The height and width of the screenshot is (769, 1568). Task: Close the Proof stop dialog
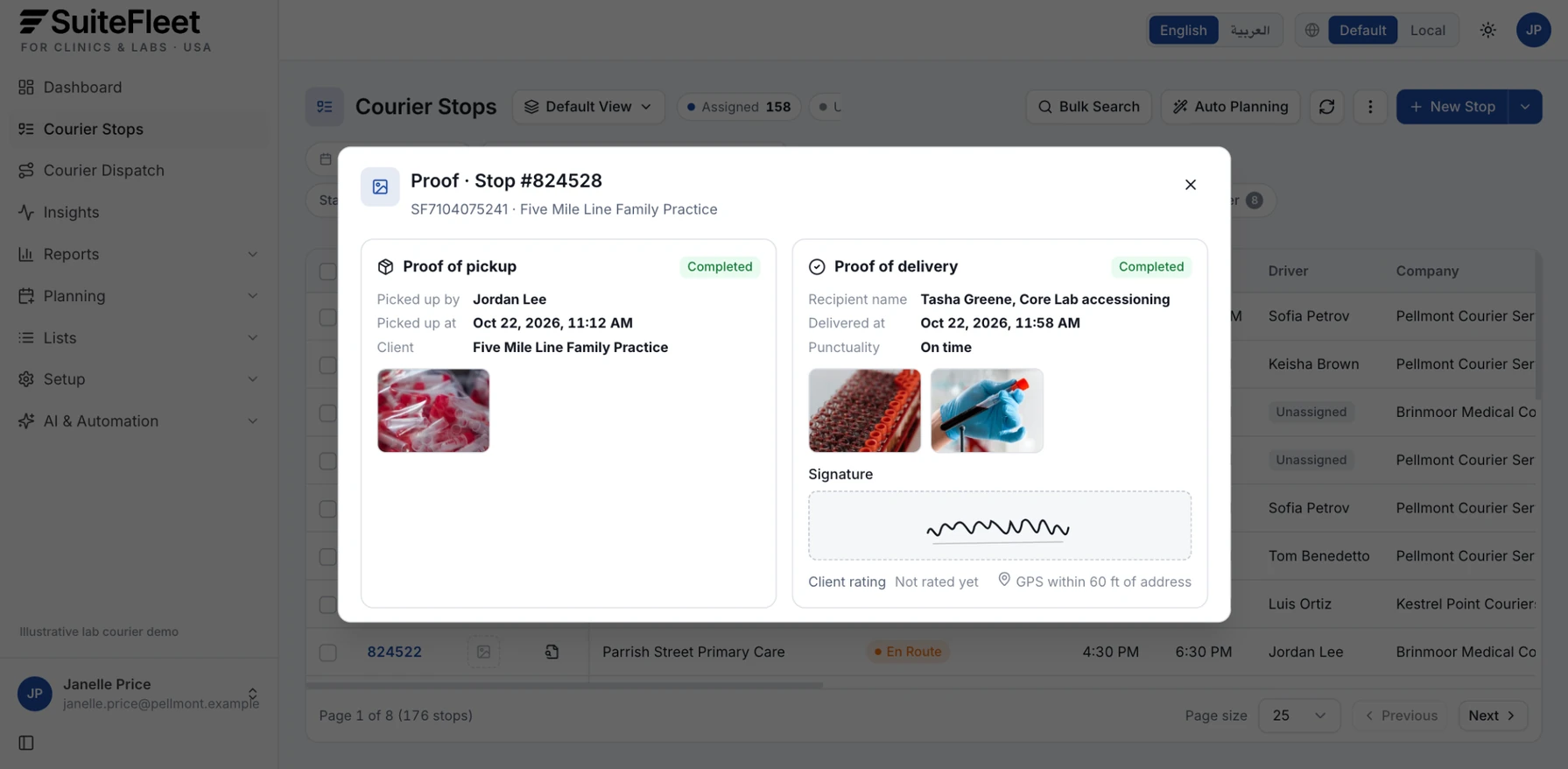pos(1190,185)
